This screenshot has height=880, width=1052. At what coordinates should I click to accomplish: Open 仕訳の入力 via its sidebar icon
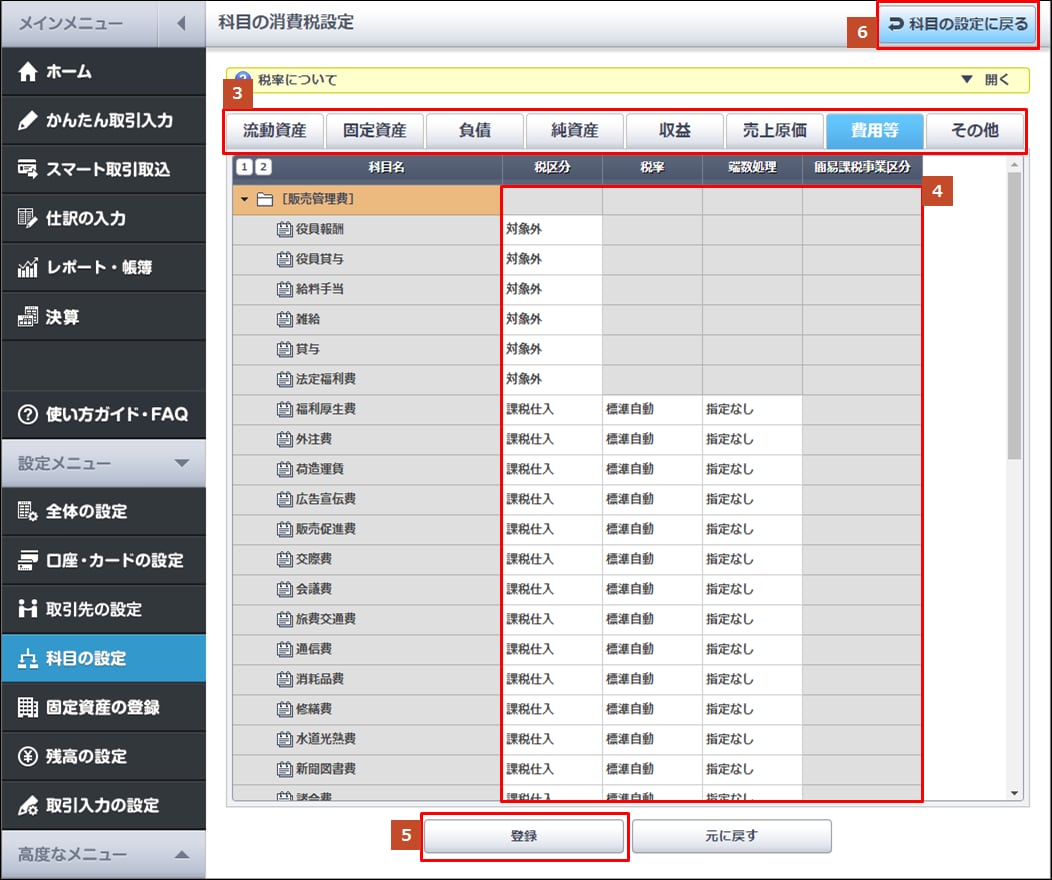point(28,219)
